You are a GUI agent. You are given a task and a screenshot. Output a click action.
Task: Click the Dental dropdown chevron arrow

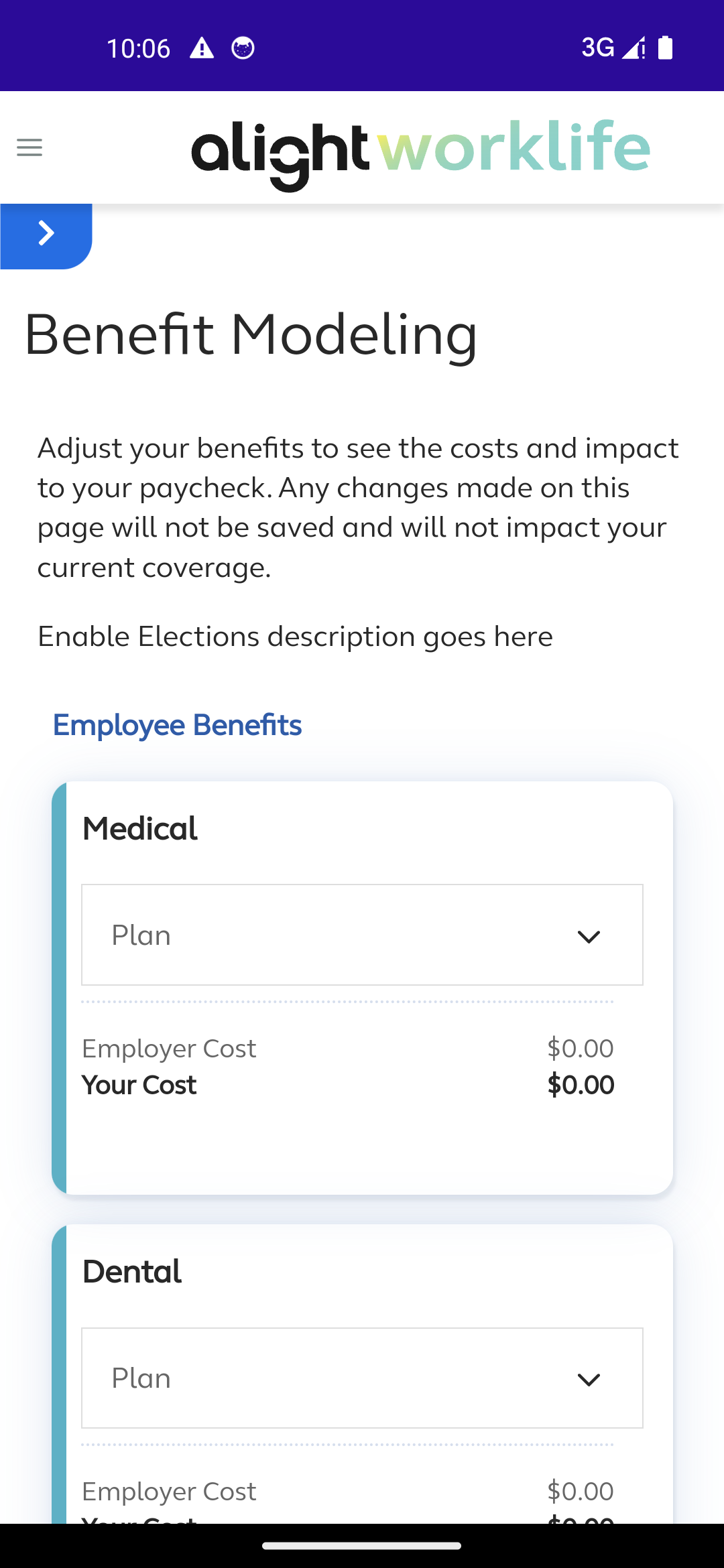pos(589,1380)
